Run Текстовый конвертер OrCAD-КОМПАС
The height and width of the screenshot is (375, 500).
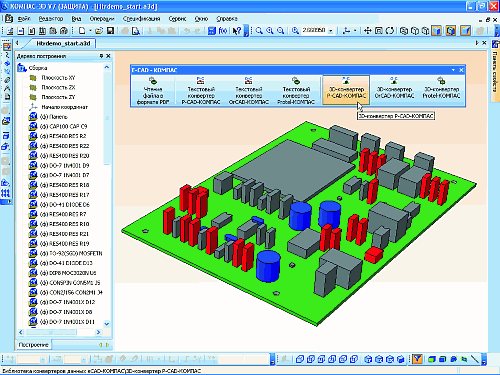(248, 91)
